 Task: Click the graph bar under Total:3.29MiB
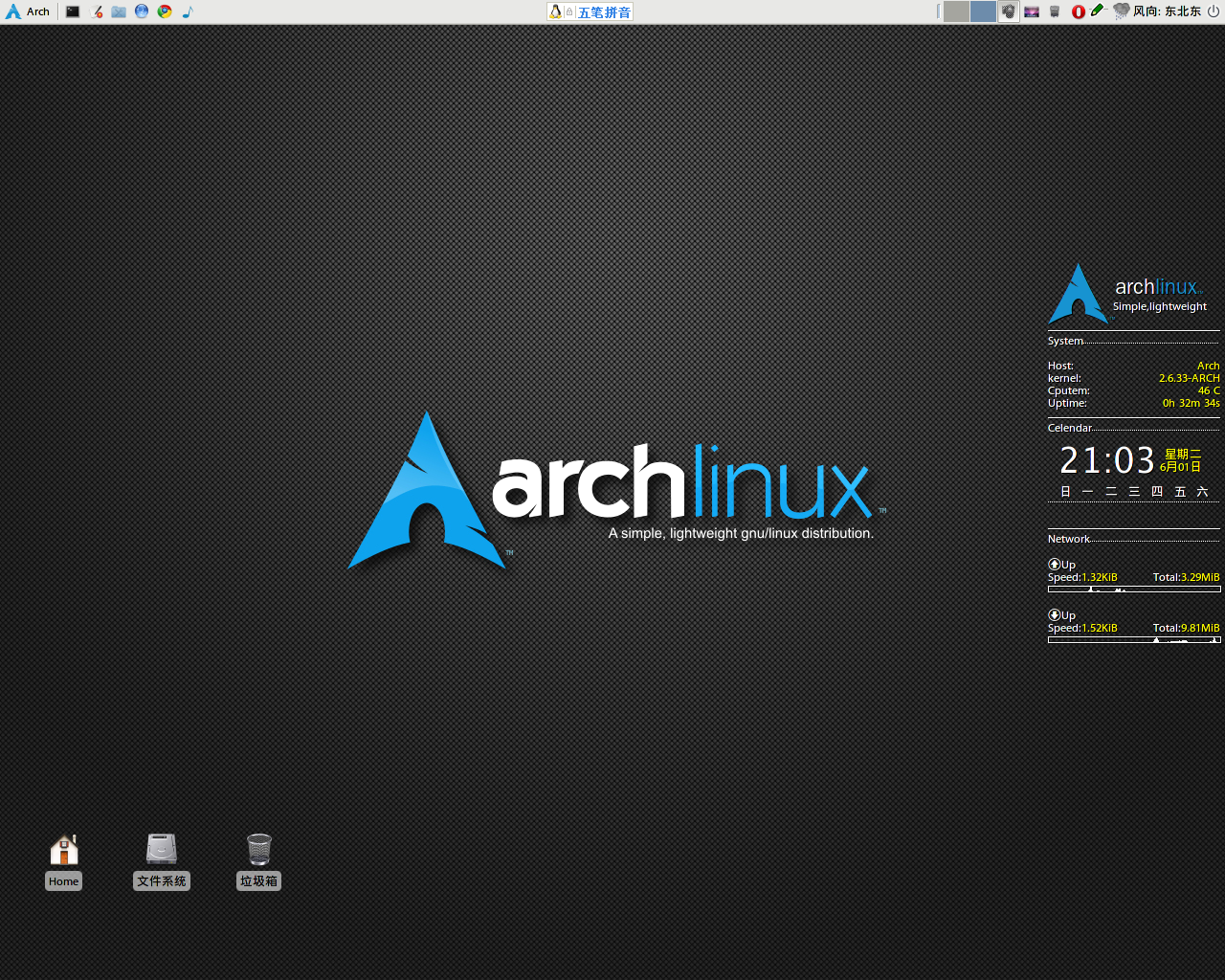coord(1134,590)
